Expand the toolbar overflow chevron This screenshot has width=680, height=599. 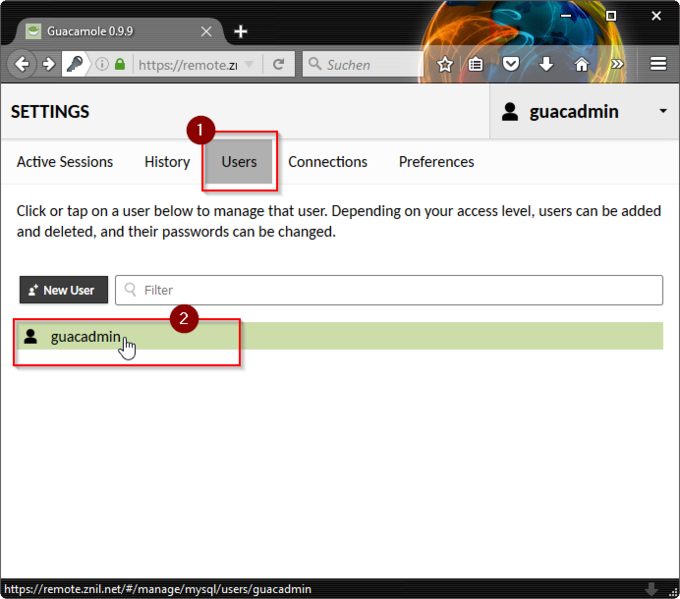617,64
